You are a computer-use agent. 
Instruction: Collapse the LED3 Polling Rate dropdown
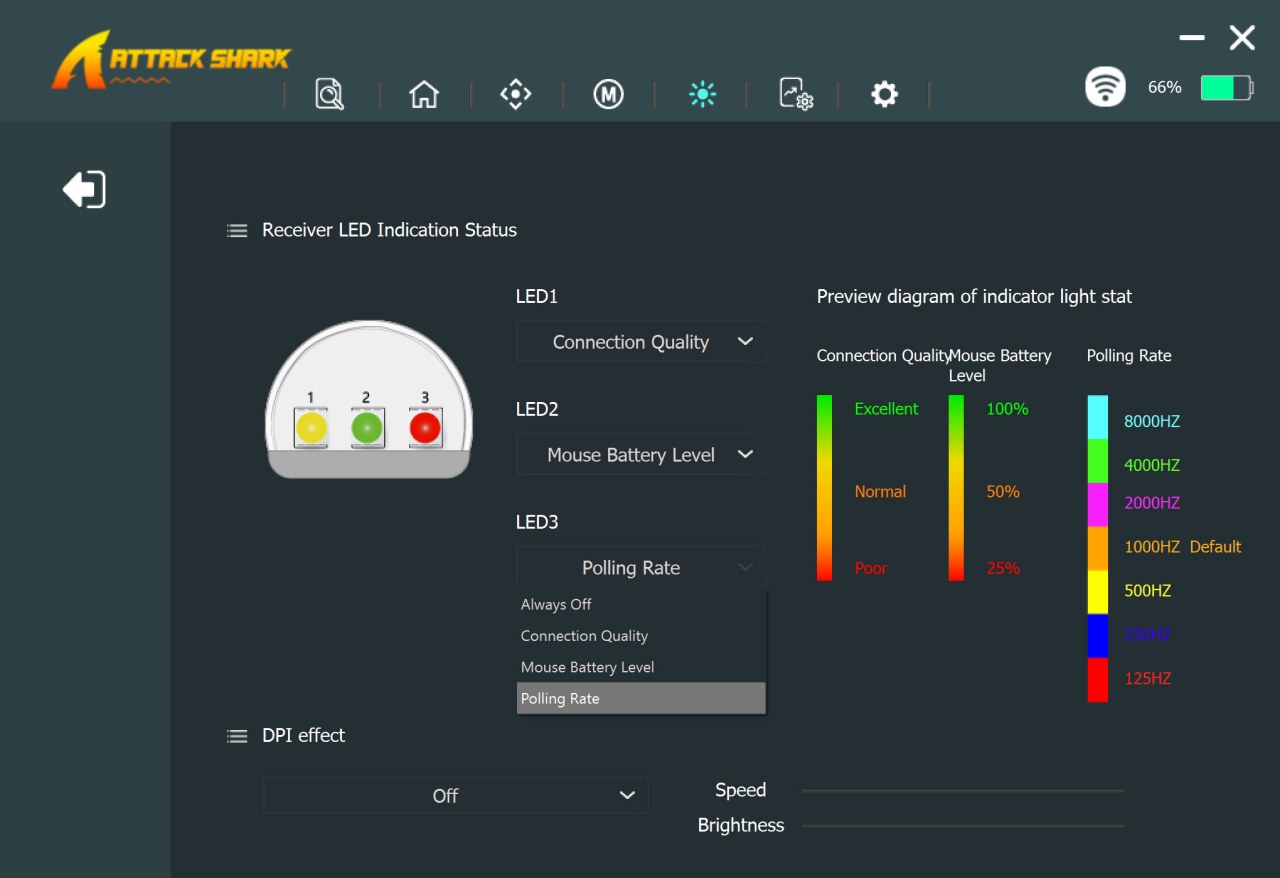641,568
